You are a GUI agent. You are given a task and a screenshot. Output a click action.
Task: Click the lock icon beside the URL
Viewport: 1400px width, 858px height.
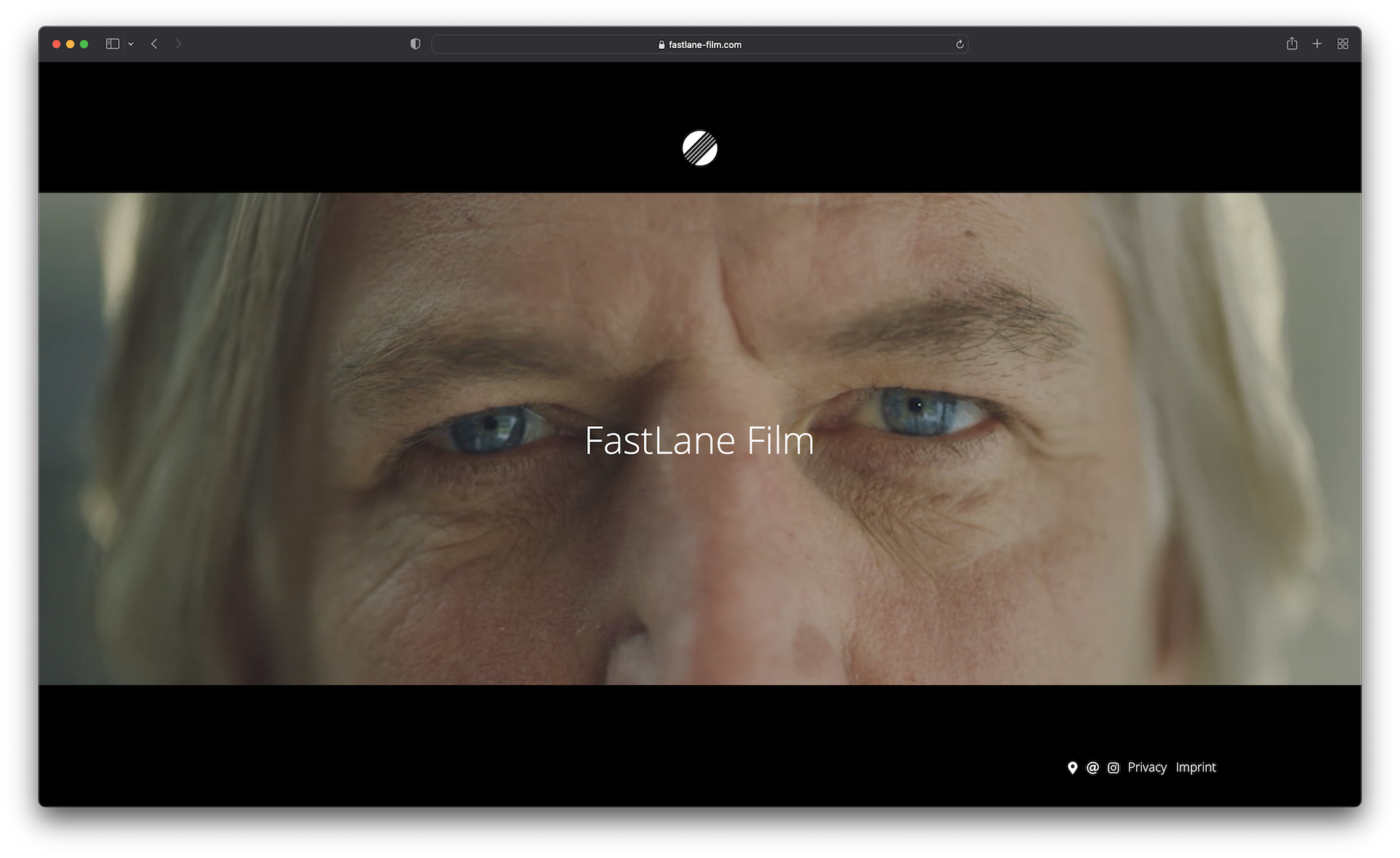[661, 45]
